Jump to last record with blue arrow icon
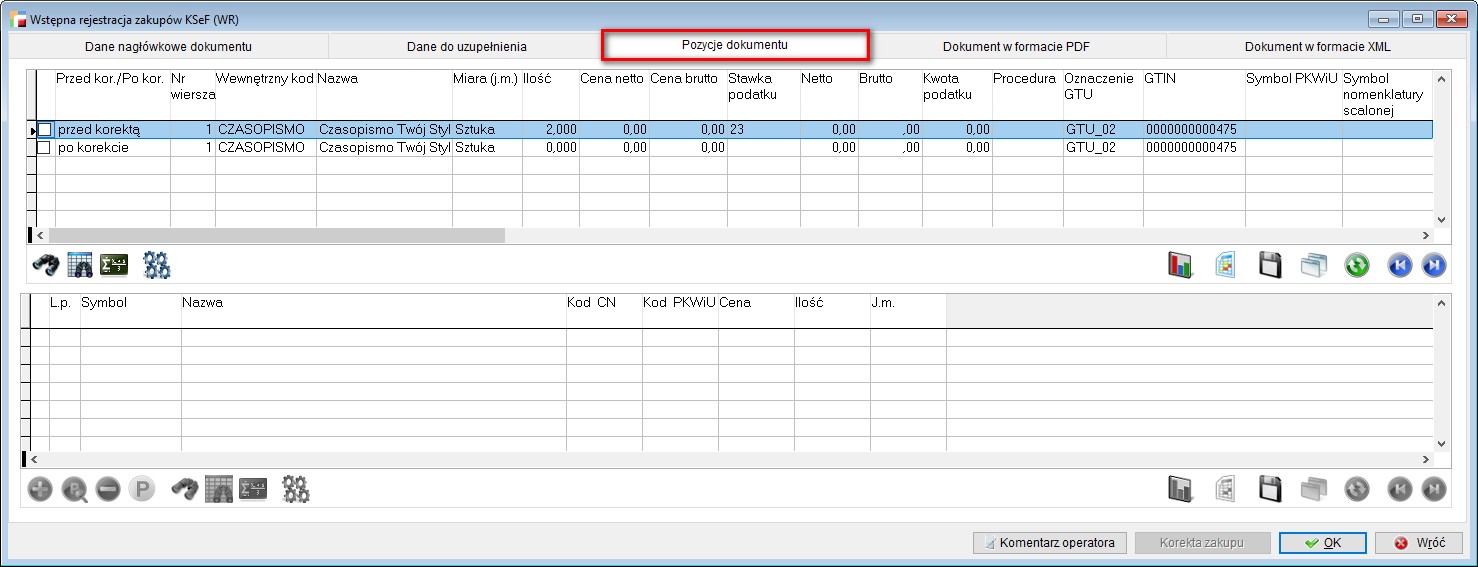 [1434, 265]
